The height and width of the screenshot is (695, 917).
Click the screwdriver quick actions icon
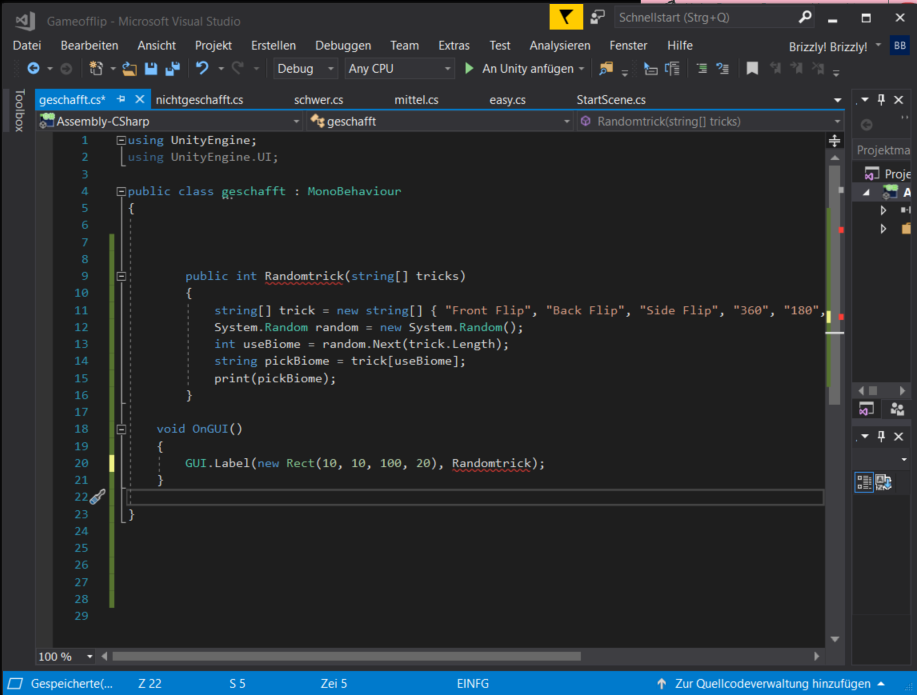tap(97, 497)
